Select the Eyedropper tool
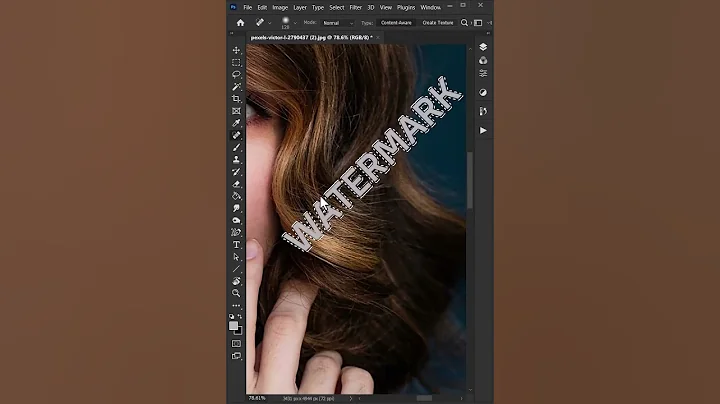 pyautogui.click(x=236, y=123)
